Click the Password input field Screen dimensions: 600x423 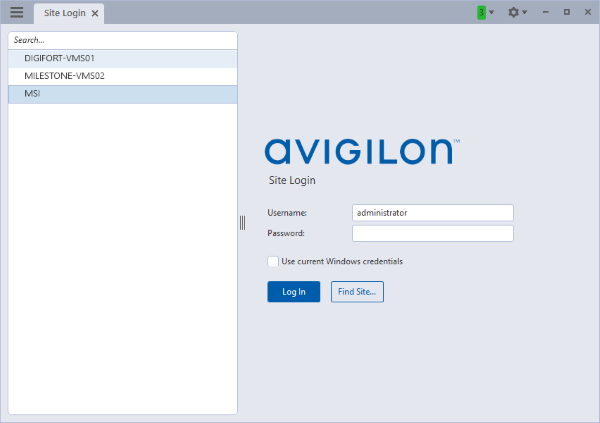(x=433, y=234)
